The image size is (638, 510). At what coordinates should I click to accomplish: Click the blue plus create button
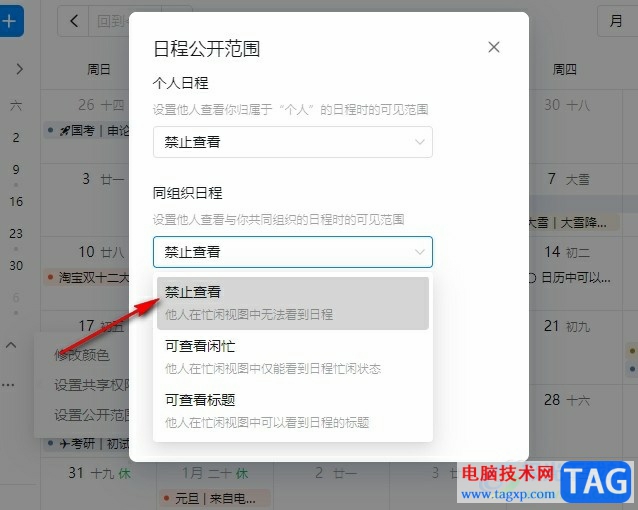(x=10, y=21)
